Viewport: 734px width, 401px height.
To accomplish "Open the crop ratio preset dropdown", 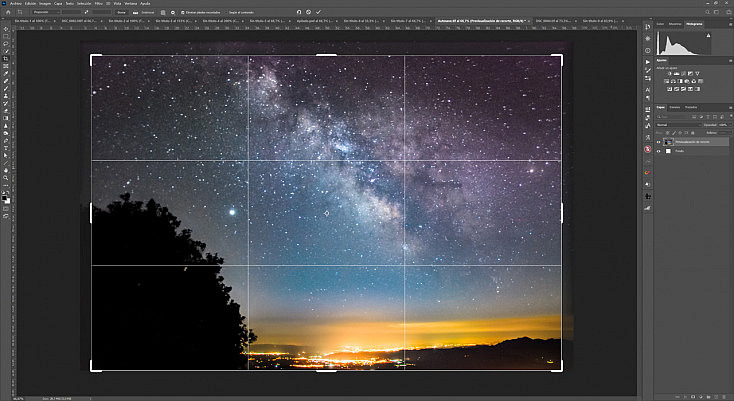I will coord(47,12).
